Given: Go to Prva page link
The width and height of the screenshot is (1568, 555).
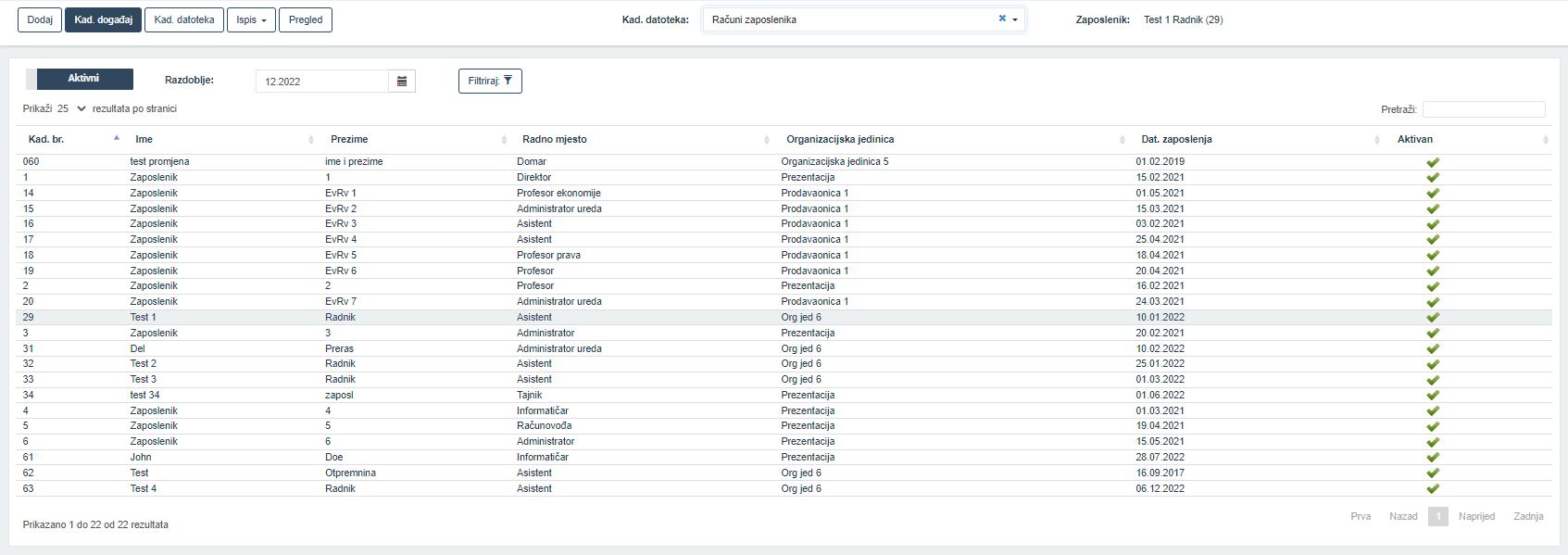Looking at the screenshot, I should 1361,516.
